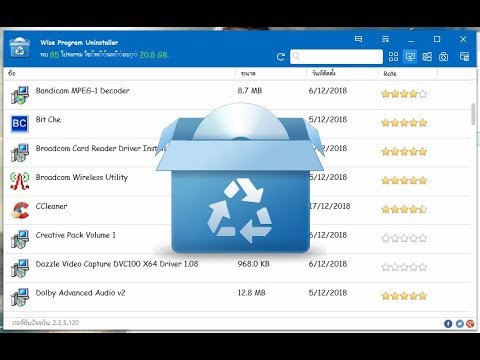Click the Wise Program Uninstaller logo icon
The image size is (480, 360).
[20, 48]
